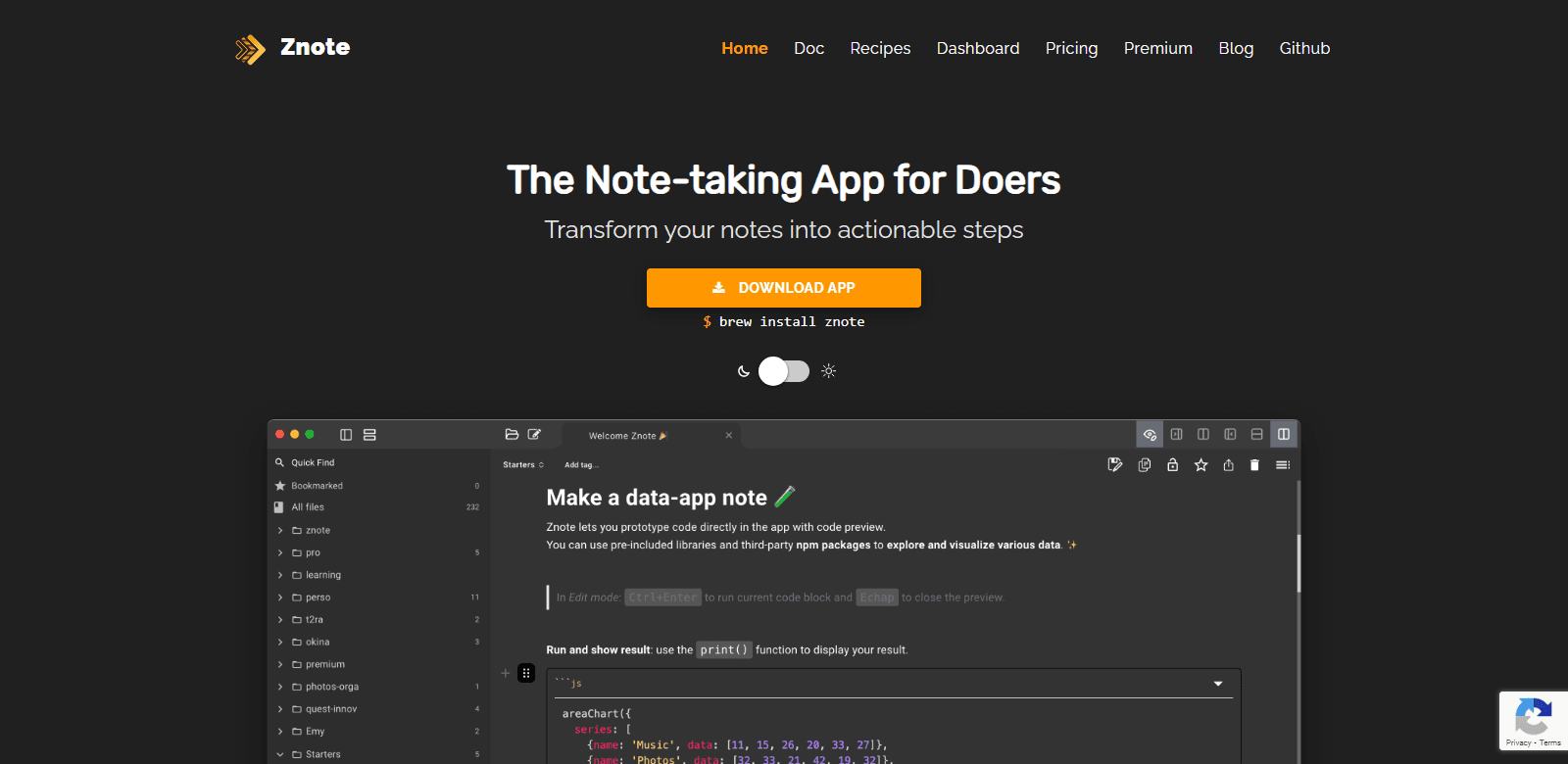
Task: Toggle the sidebar panel icon in app titlebar
Action: point(346,435)
